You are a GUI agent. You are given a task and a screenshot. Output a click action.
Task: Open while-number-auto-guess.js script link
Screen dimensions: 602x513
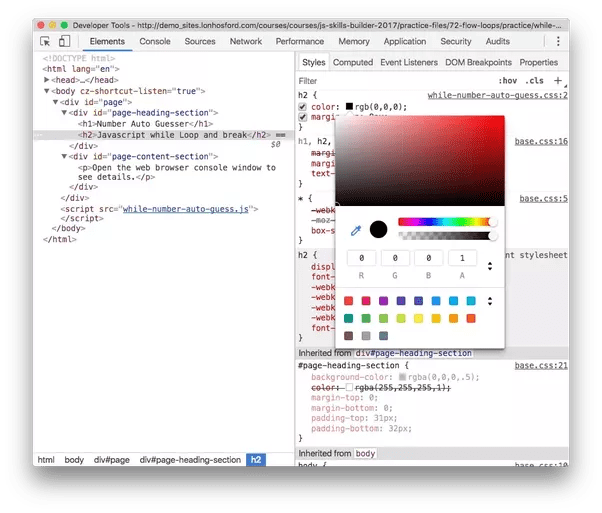(185, 209)
